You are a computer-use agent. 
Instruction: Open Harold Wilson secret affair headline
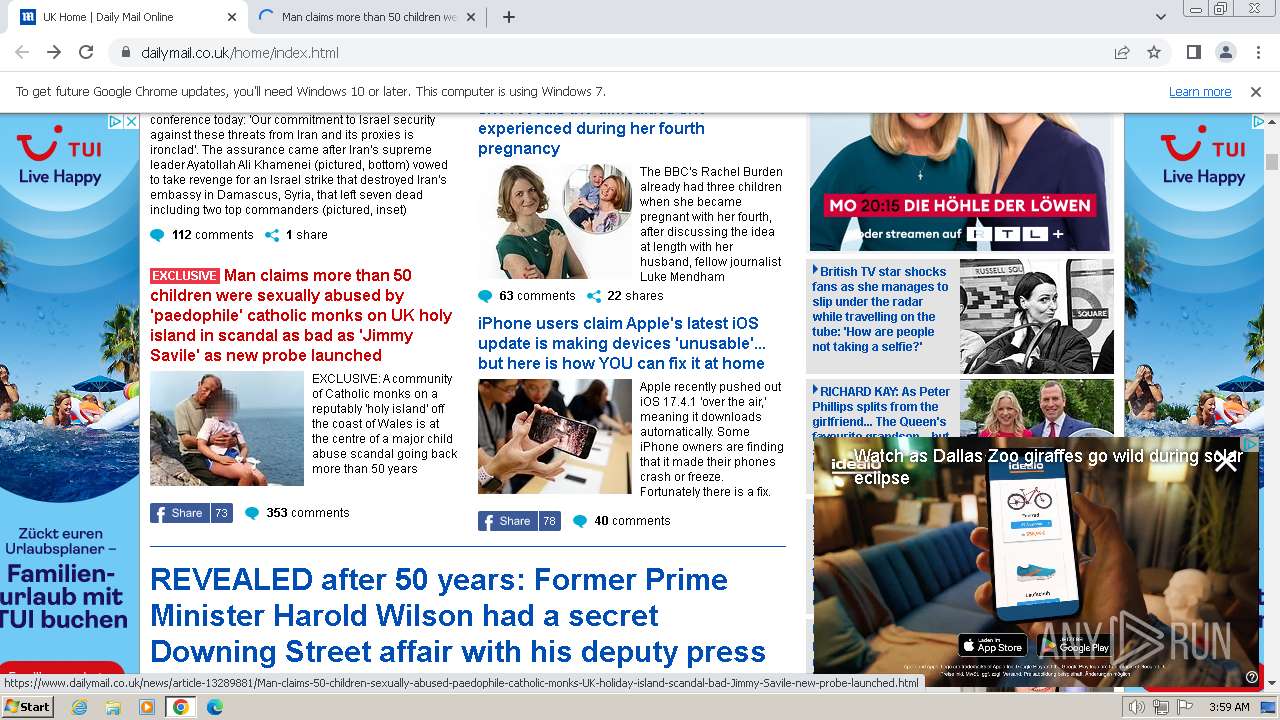pyautogui.click(x=458, y=615)
